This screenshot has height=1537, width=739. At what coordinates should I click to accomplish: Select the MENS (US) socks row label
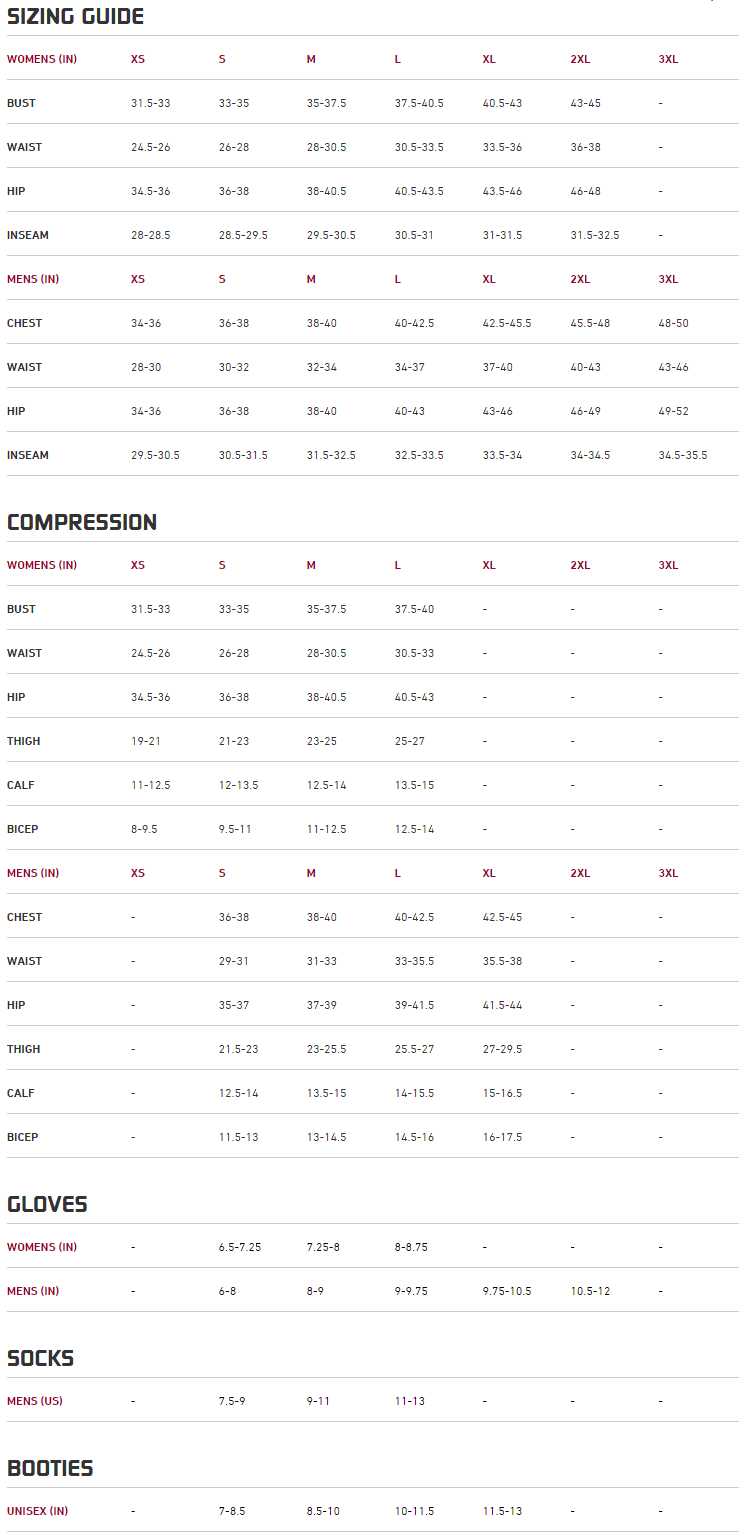click(x=34, y=1402)
